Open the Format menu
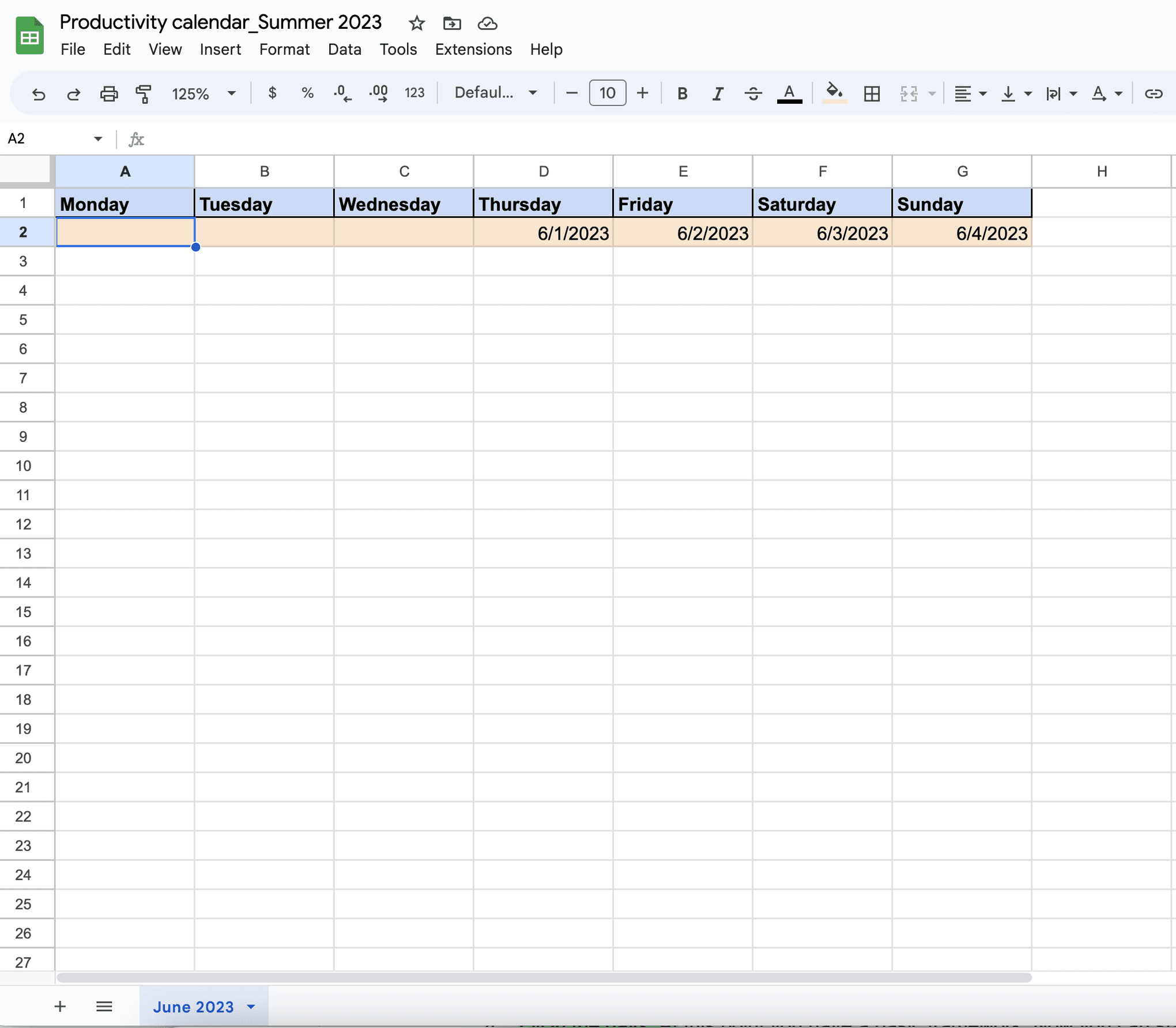1176x1028 pixels. click(284, 50)
